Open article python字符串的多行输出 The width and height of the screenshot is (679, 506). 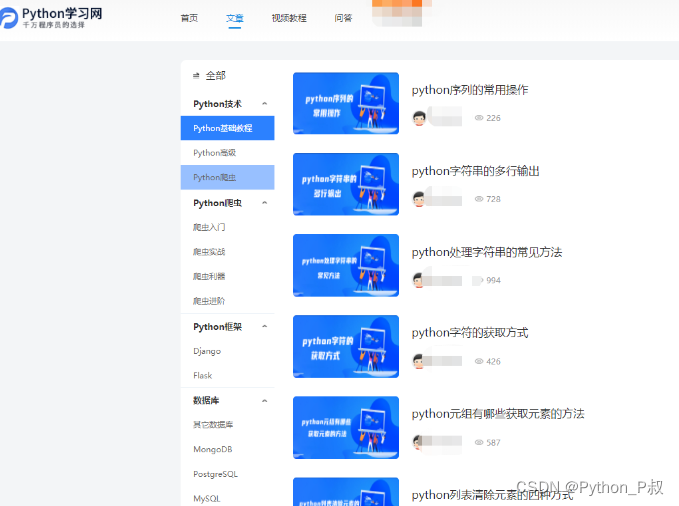(x=476, y=171)
